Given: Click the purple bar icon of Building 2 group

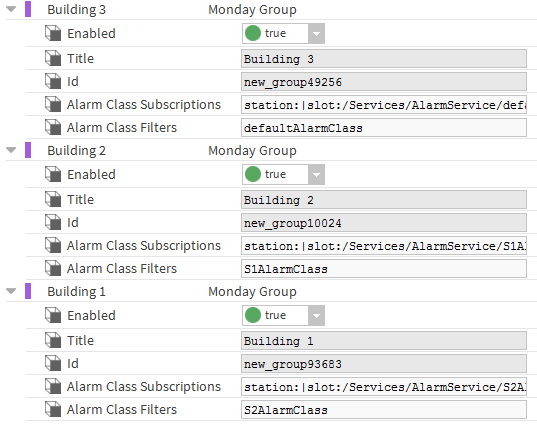Looking at the screenshot, I should [x=28, y=150].
